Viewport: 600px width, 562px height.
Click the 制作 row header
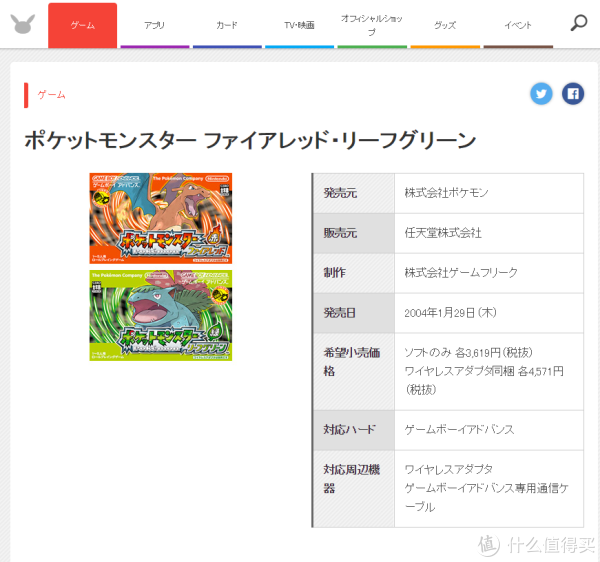(x=354, y=273)
